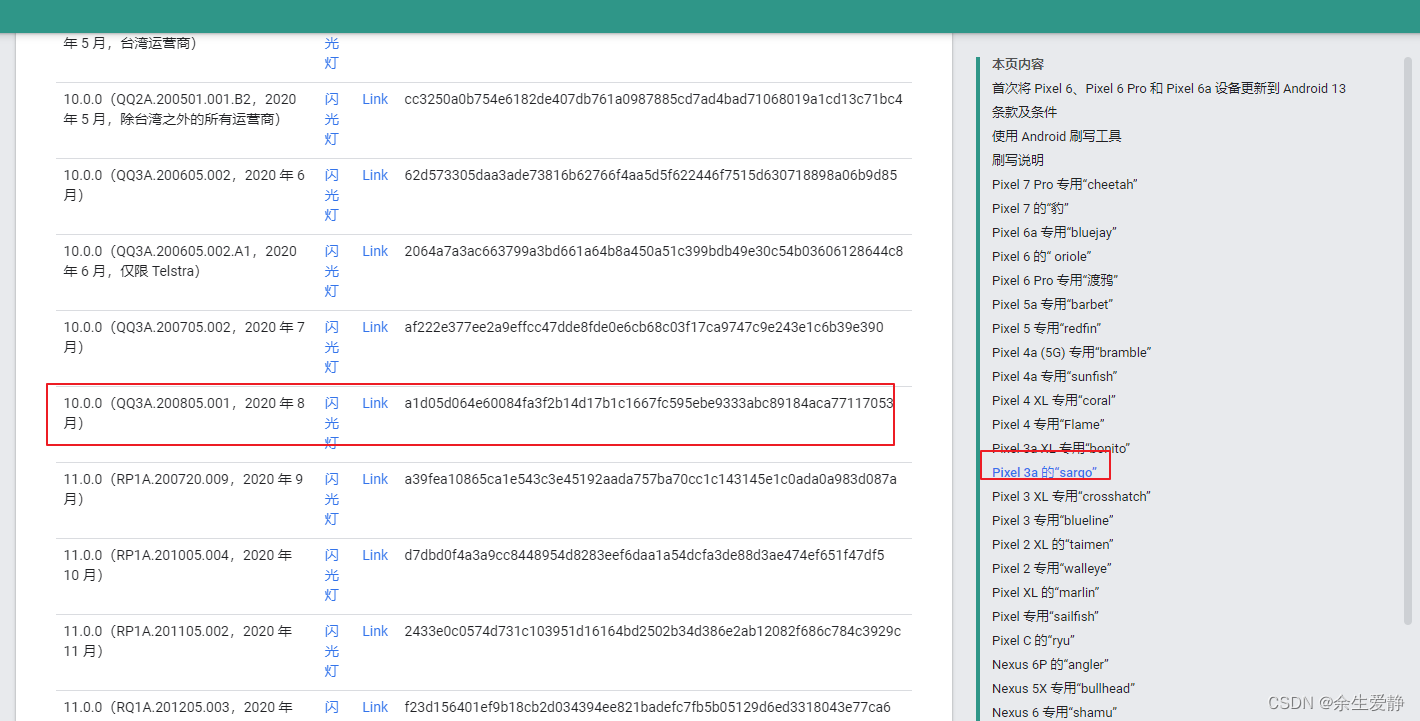Jump to Pixel 6a bluejay section

pos(1054,232)
